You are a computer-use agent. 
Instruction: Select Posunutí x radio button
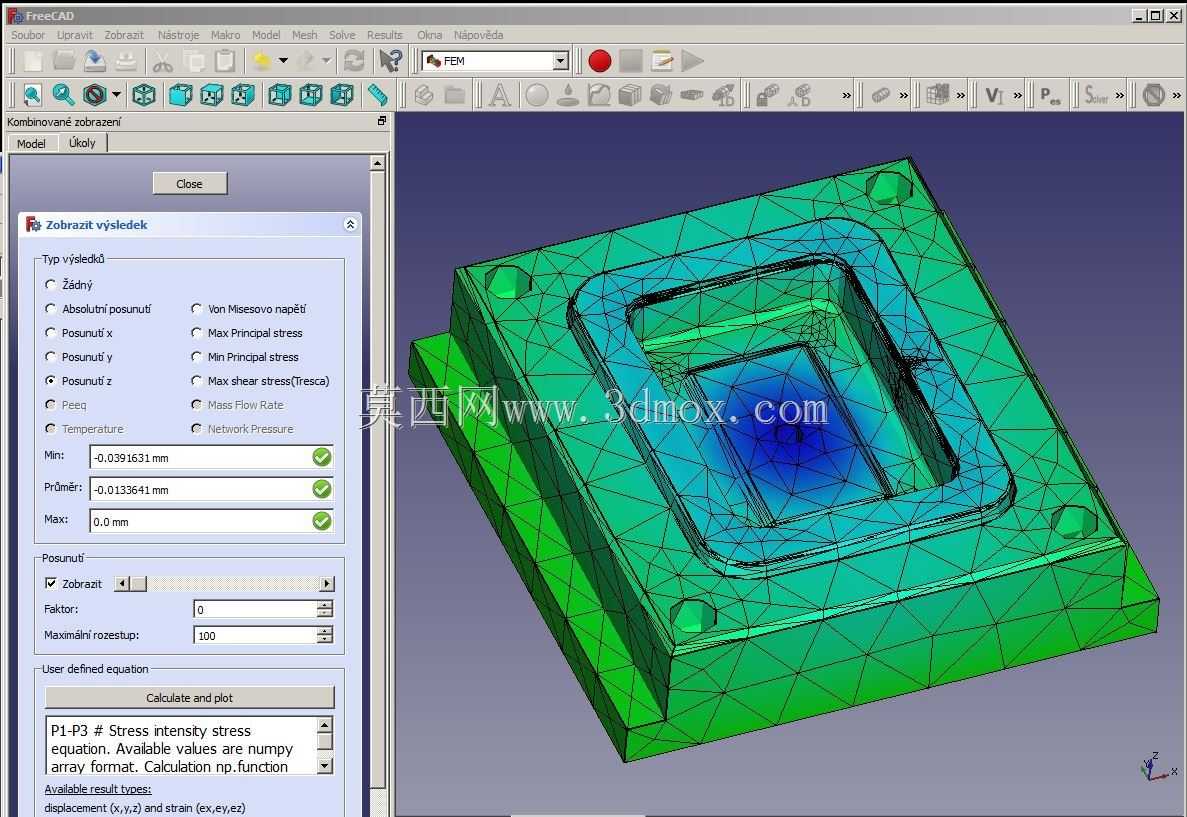(79, 333)
